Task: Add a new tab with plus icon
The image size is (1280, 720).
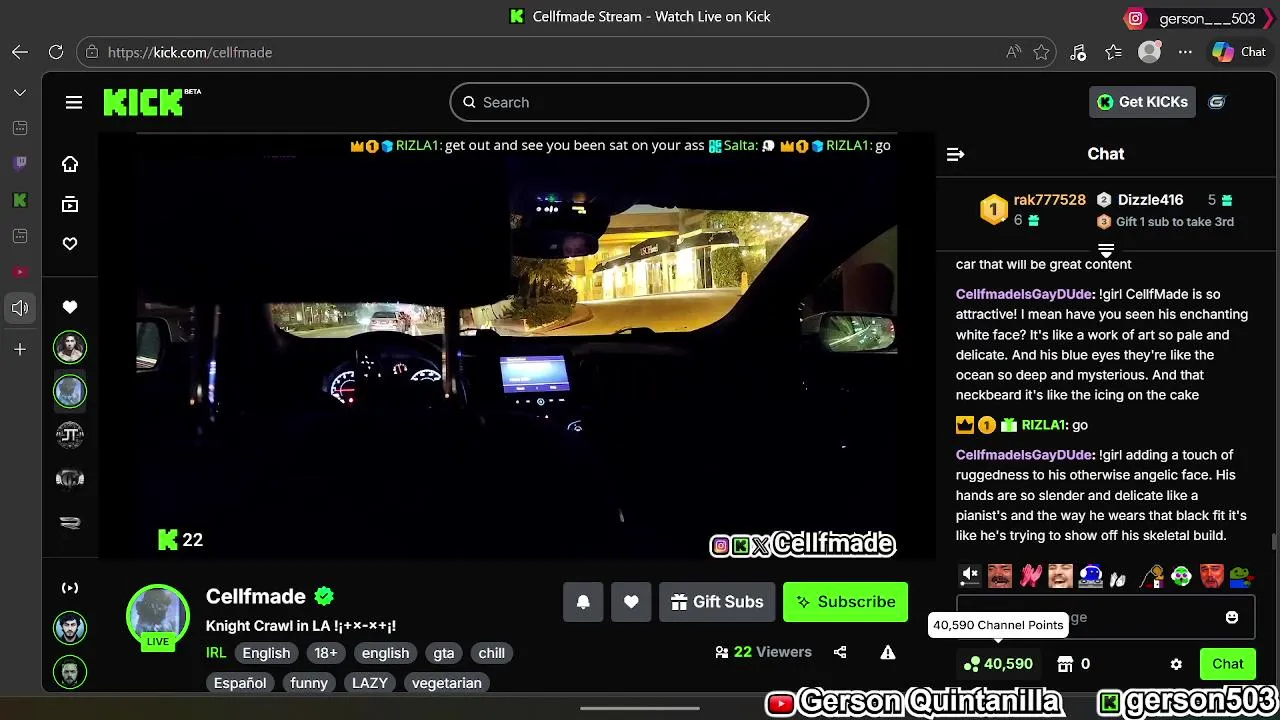Action: click(x=20, y=349)
